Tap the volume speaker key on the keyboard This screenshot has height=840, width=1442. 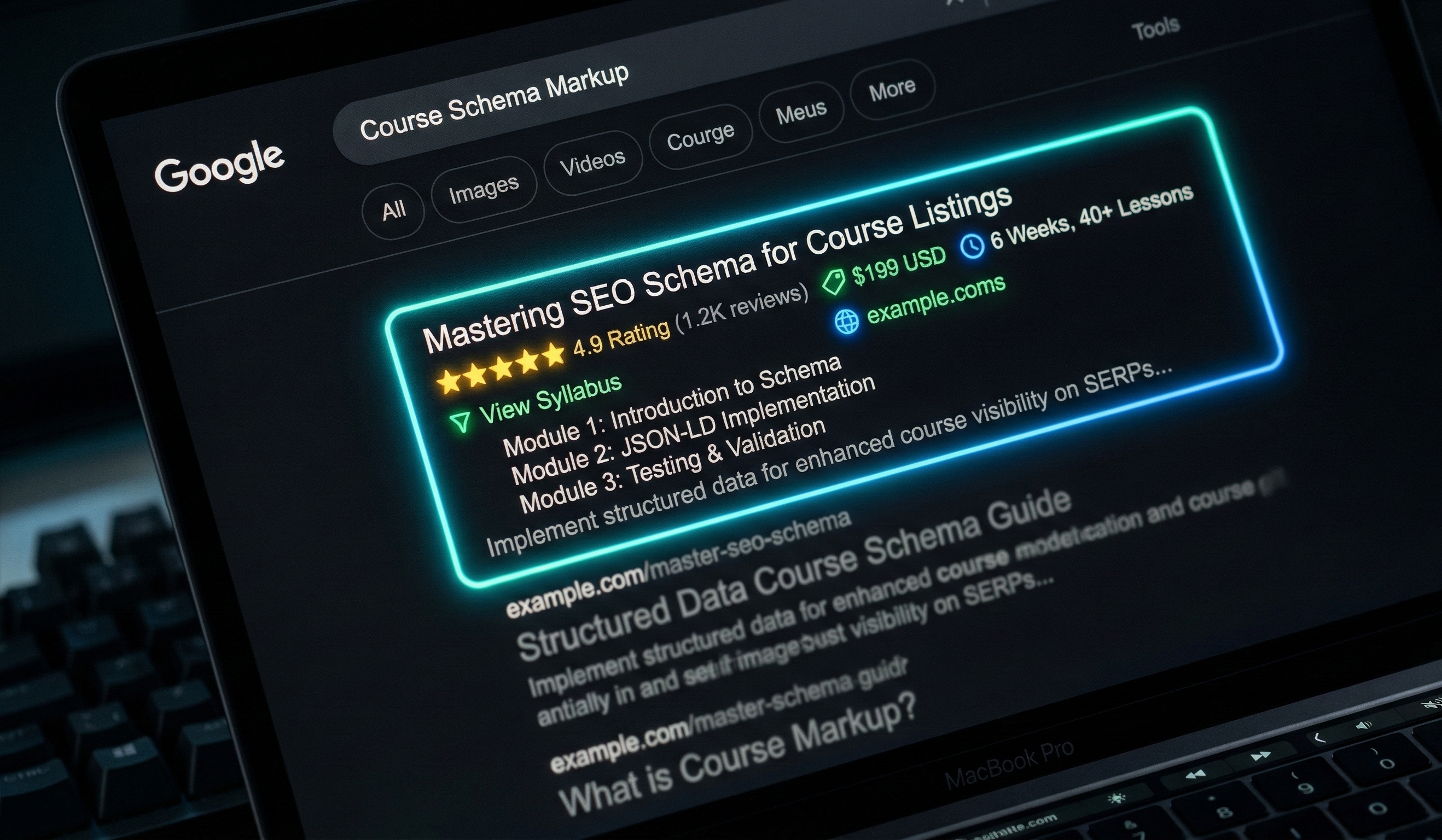pos(1364,726)
